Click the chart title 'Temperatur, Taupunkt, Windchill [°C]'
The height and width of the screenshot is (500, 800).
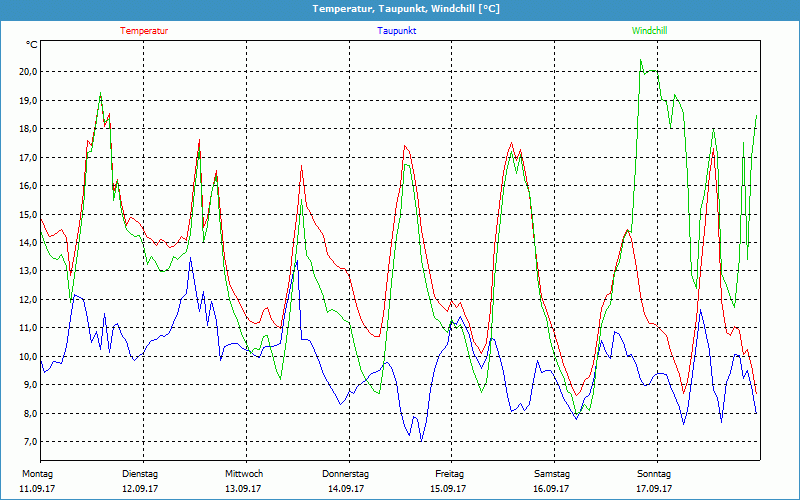pos(406,9)
